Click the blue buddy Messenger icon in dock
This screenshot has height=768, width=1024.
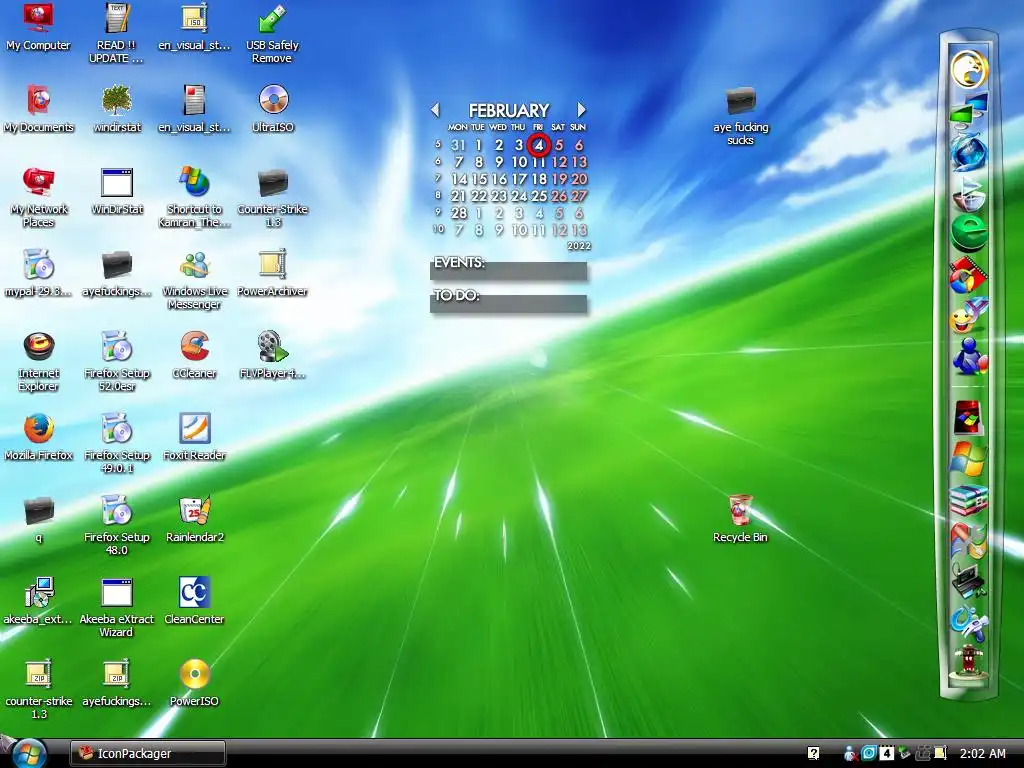click(x=968, y=357)
